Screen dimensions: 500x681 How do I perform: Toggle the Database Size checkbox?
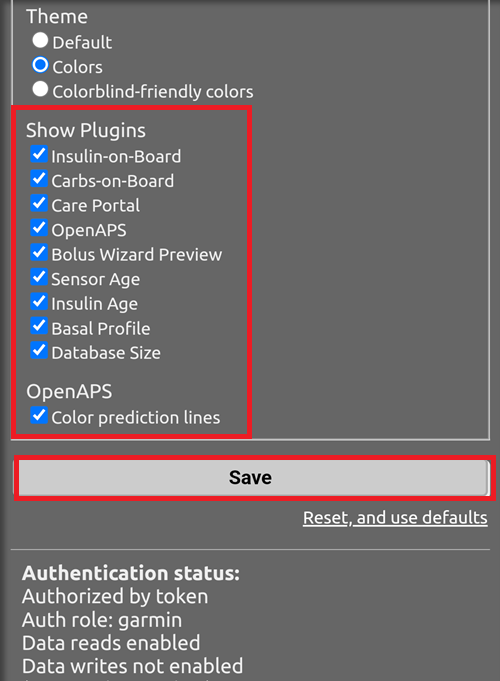[39, 350]
